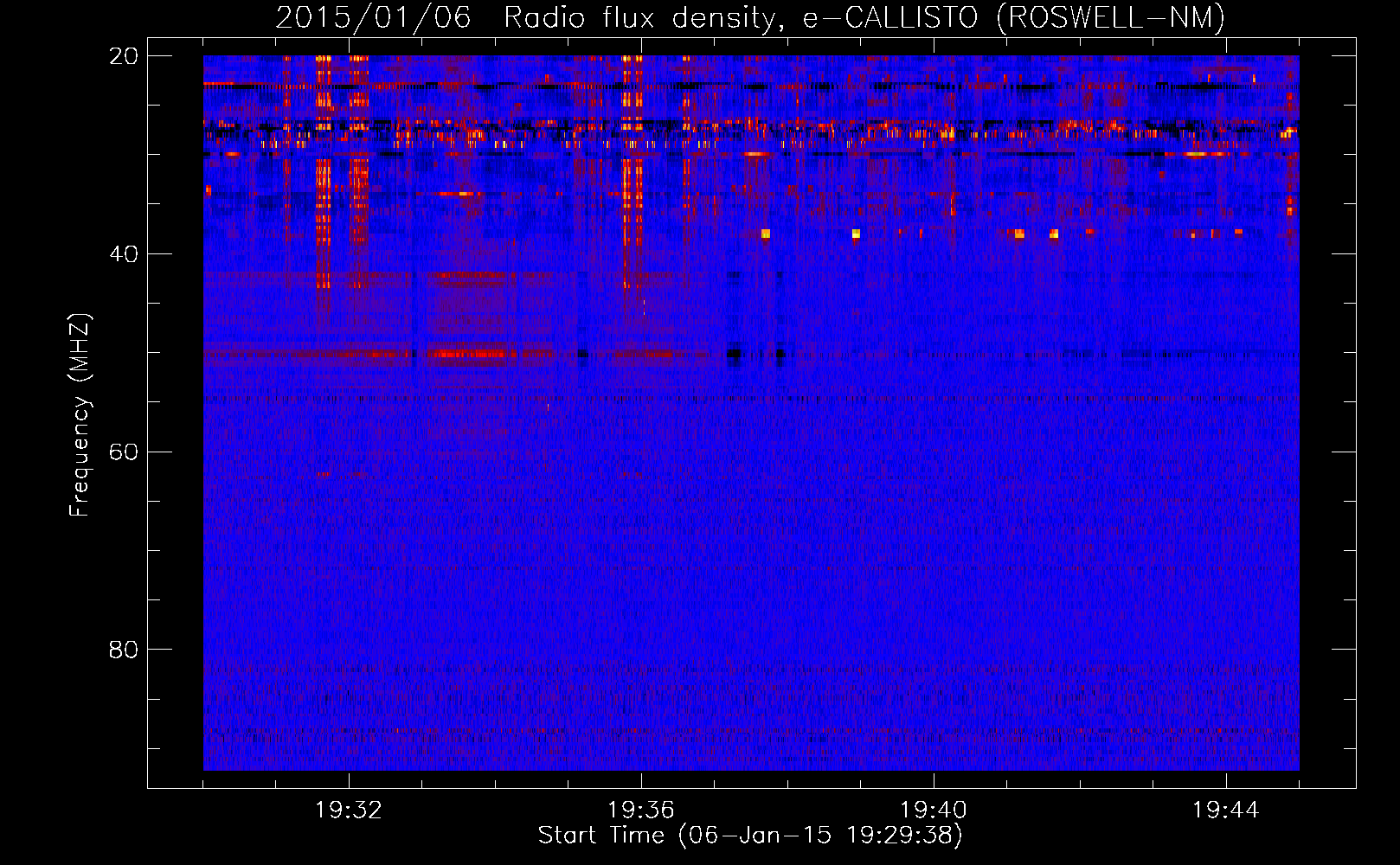The height and width of the screenshot is (865, 1400).
Task: Click the 20 frequency tick label
Action: coord(124,56)
